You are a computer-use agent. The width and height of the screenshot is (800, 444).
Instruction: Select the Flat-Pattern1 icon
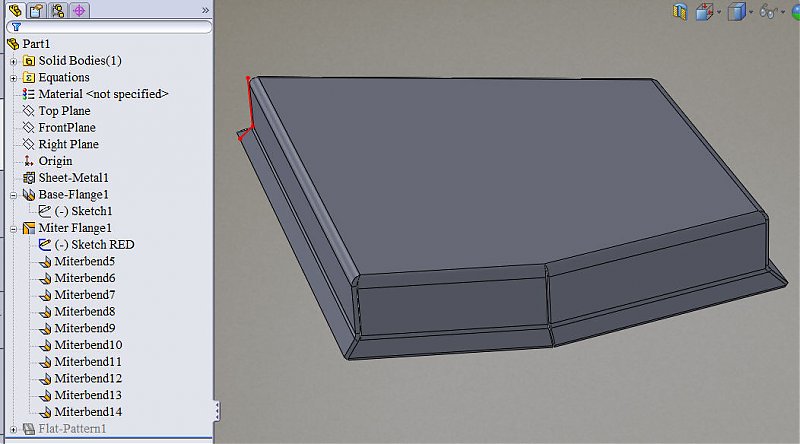[29, 429]
